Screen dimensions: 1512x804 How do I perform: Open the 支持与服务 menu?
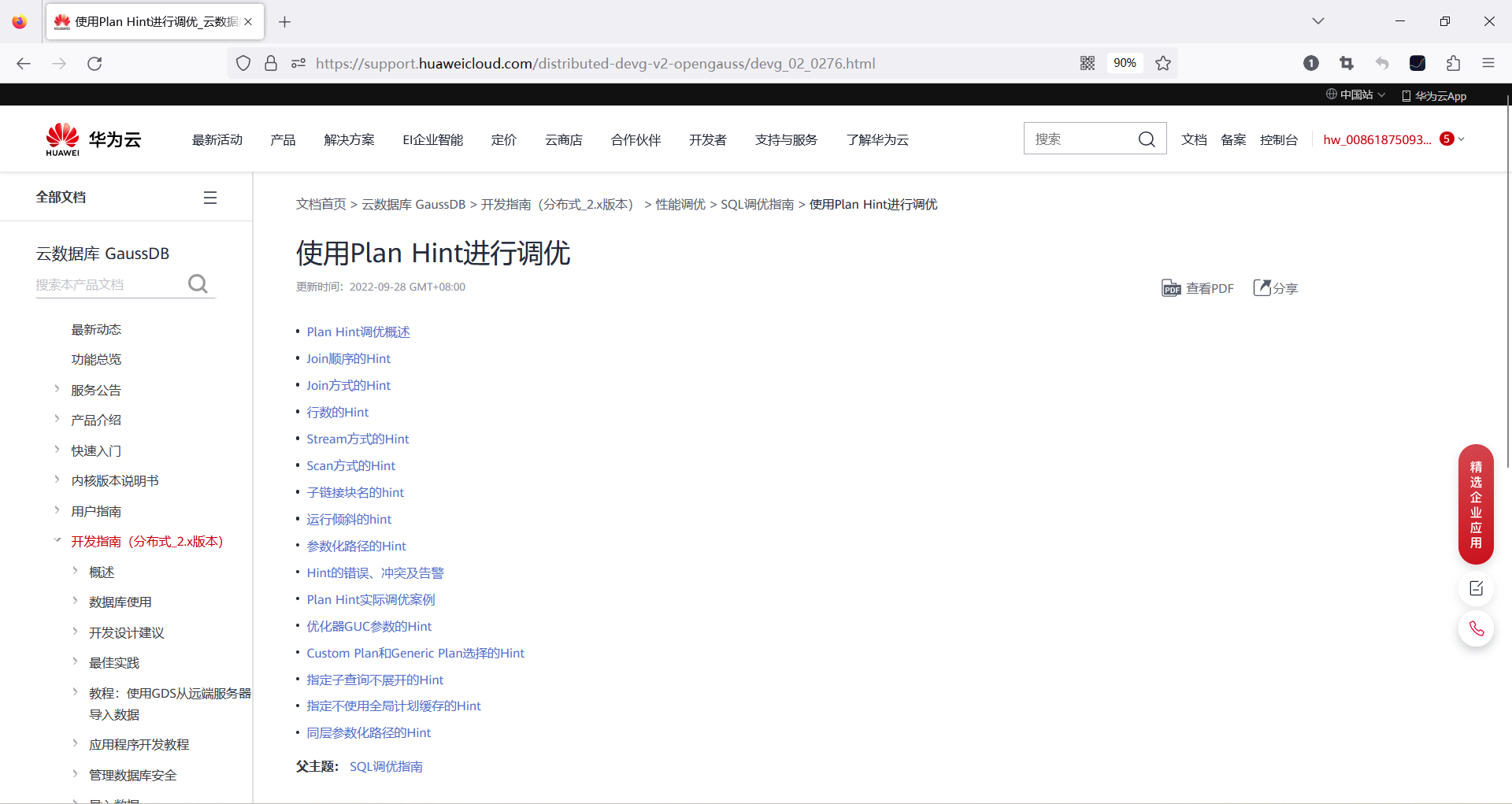click(x=785, y=139)
